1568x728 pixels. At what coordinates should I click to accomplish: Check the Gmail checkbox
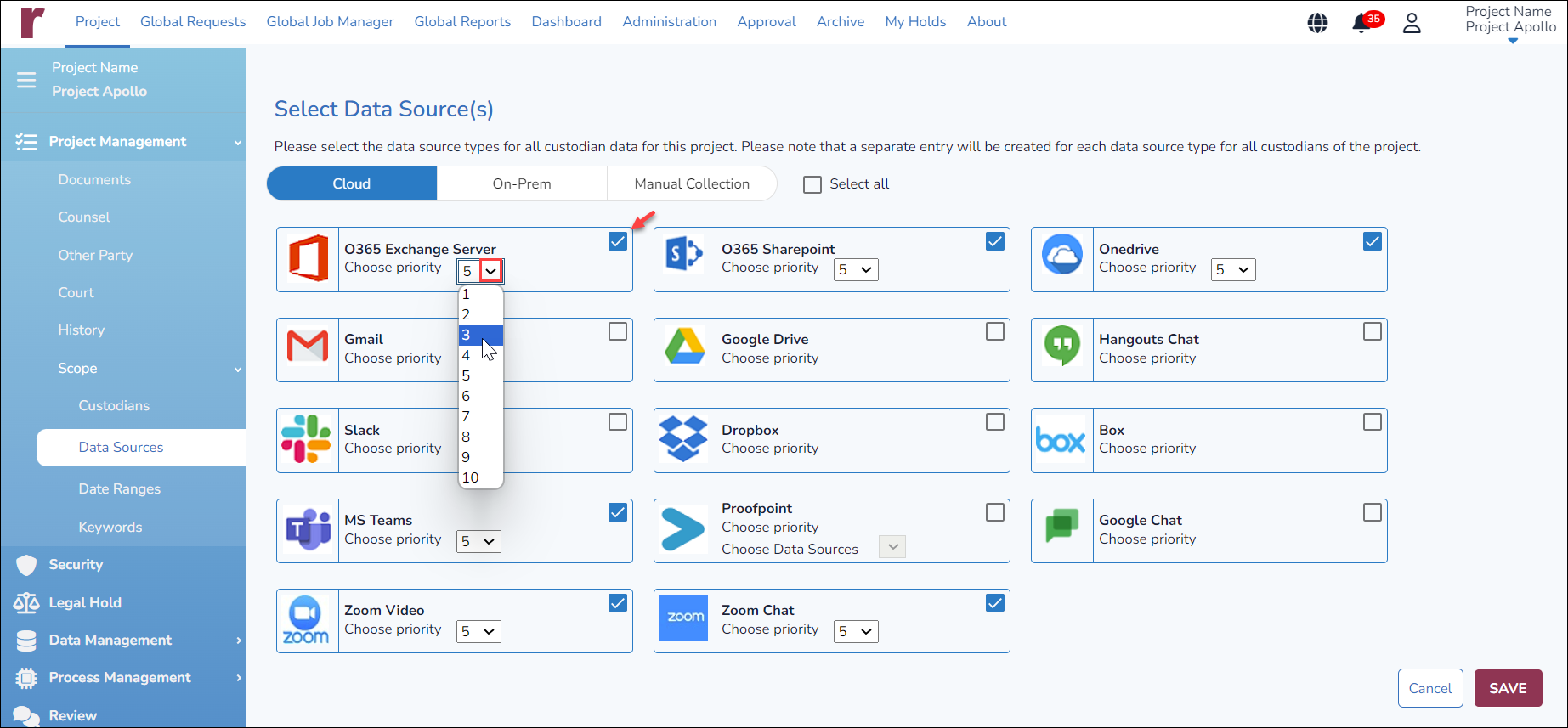pos(618,331)
